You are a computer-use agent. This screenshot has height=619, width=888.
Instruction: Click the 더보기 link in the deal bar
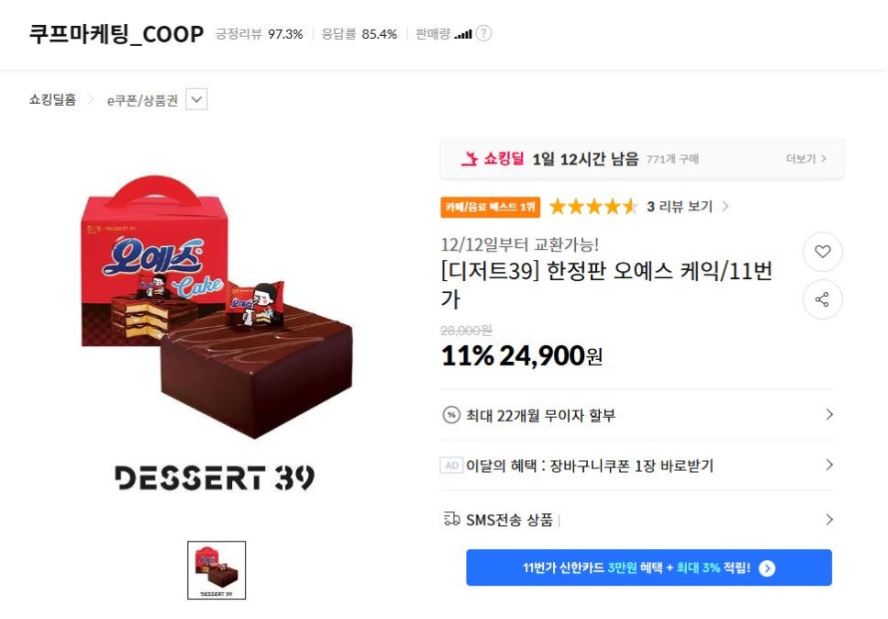[x=806, y=159]
